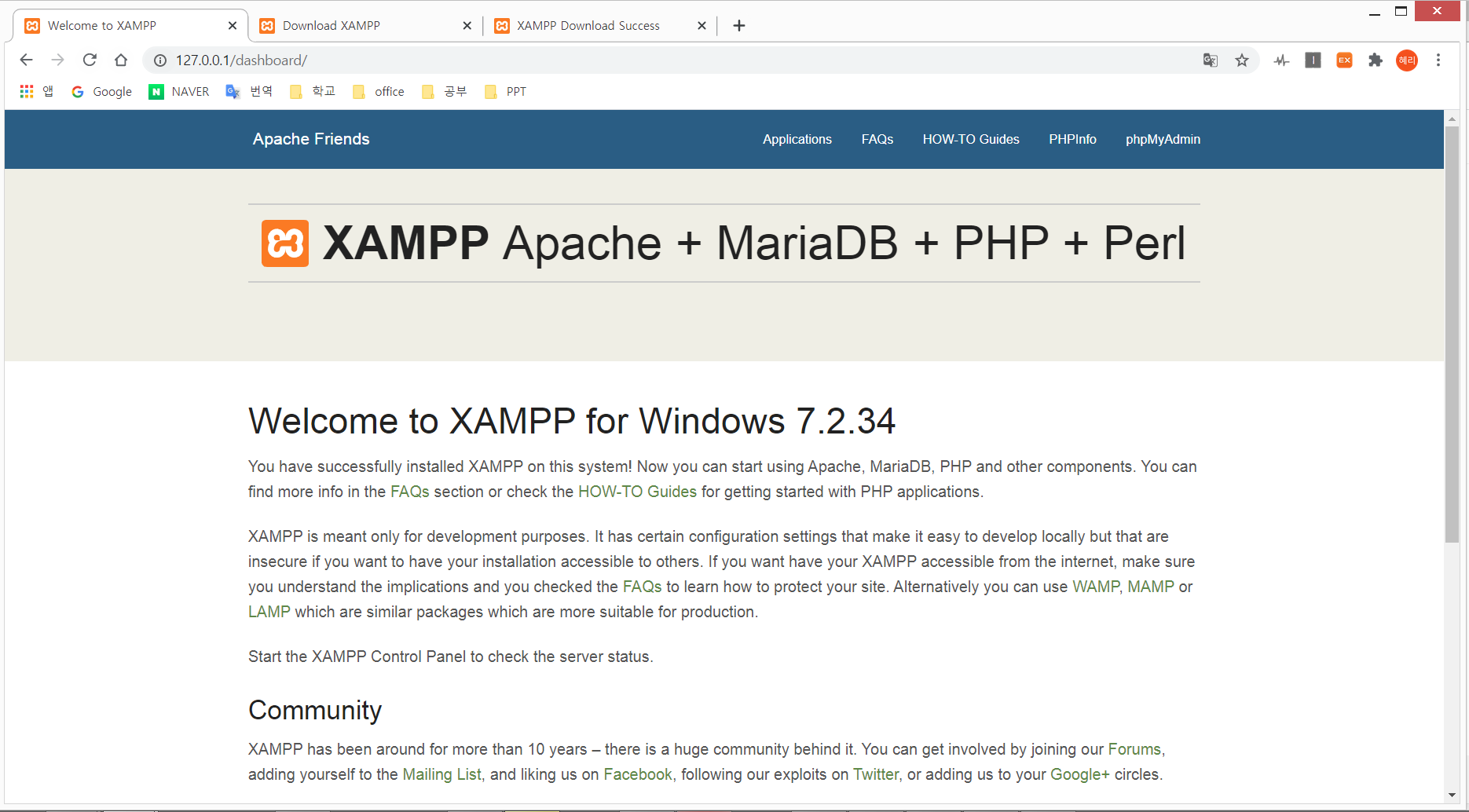
Task: Open HOW-TO Guides in navigation bar
Action: pyautogui.click(x=971, y=139)
